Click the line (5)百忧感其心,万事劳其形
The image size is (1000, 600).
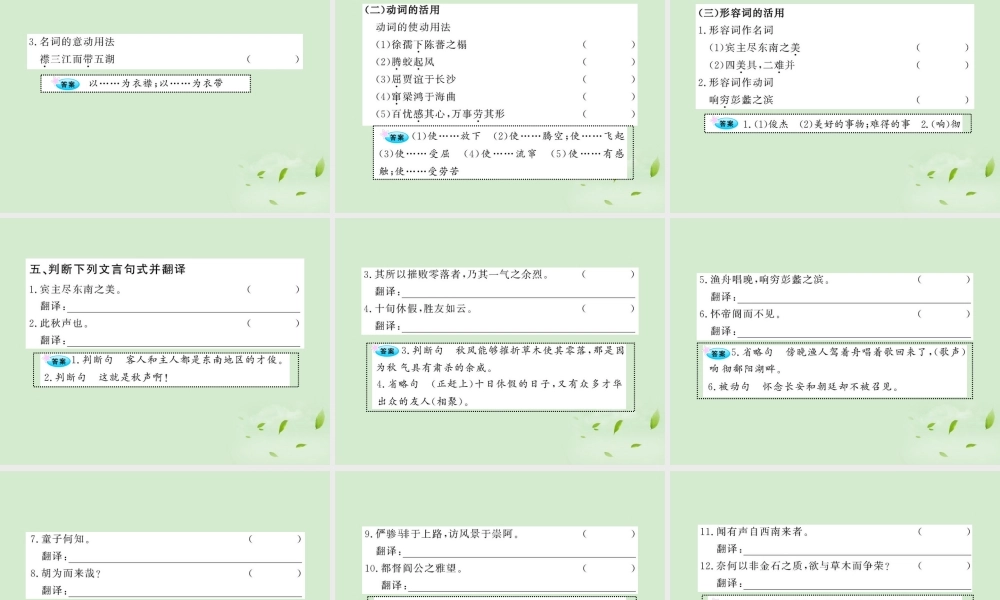point(440,113)
